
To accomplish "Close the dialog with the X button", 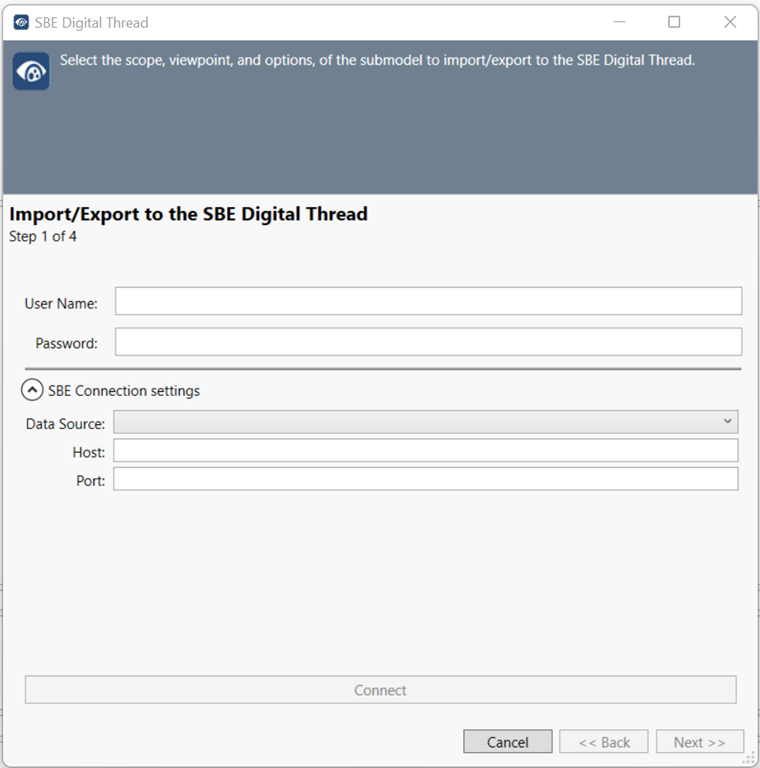I will 730,22.
